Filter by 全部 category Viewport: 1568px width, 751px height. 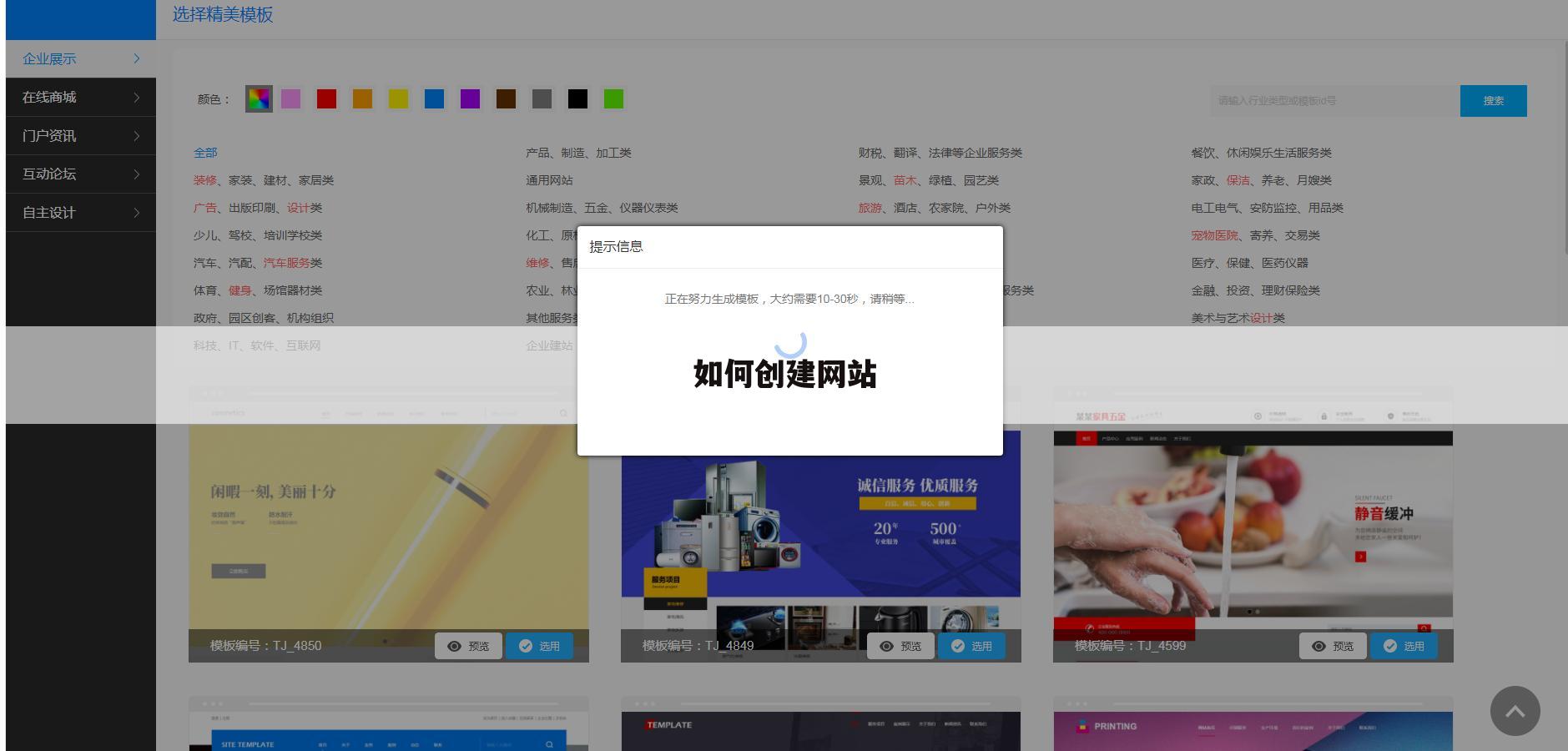tap(205, 153)
